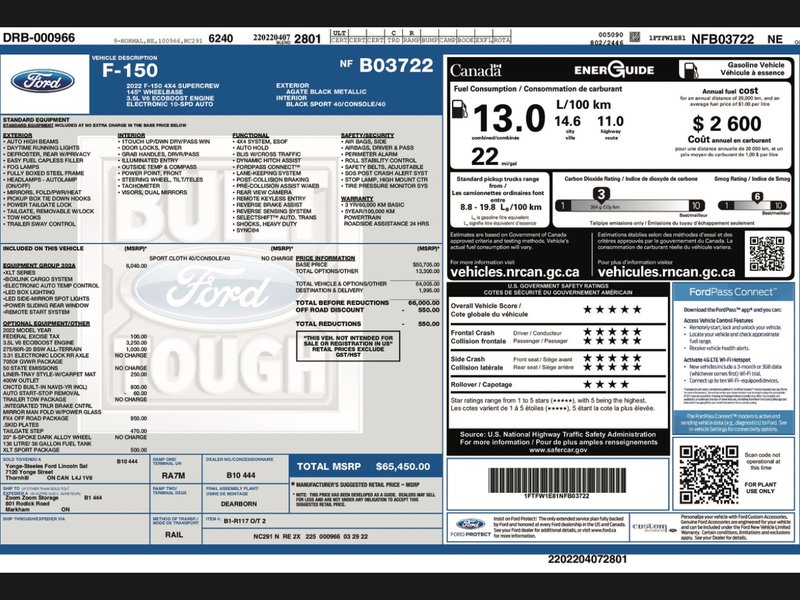Click the gas pump icon in Gasoline Vehicle box
This screenshot has width=800, height=600.
pos(690,70)
